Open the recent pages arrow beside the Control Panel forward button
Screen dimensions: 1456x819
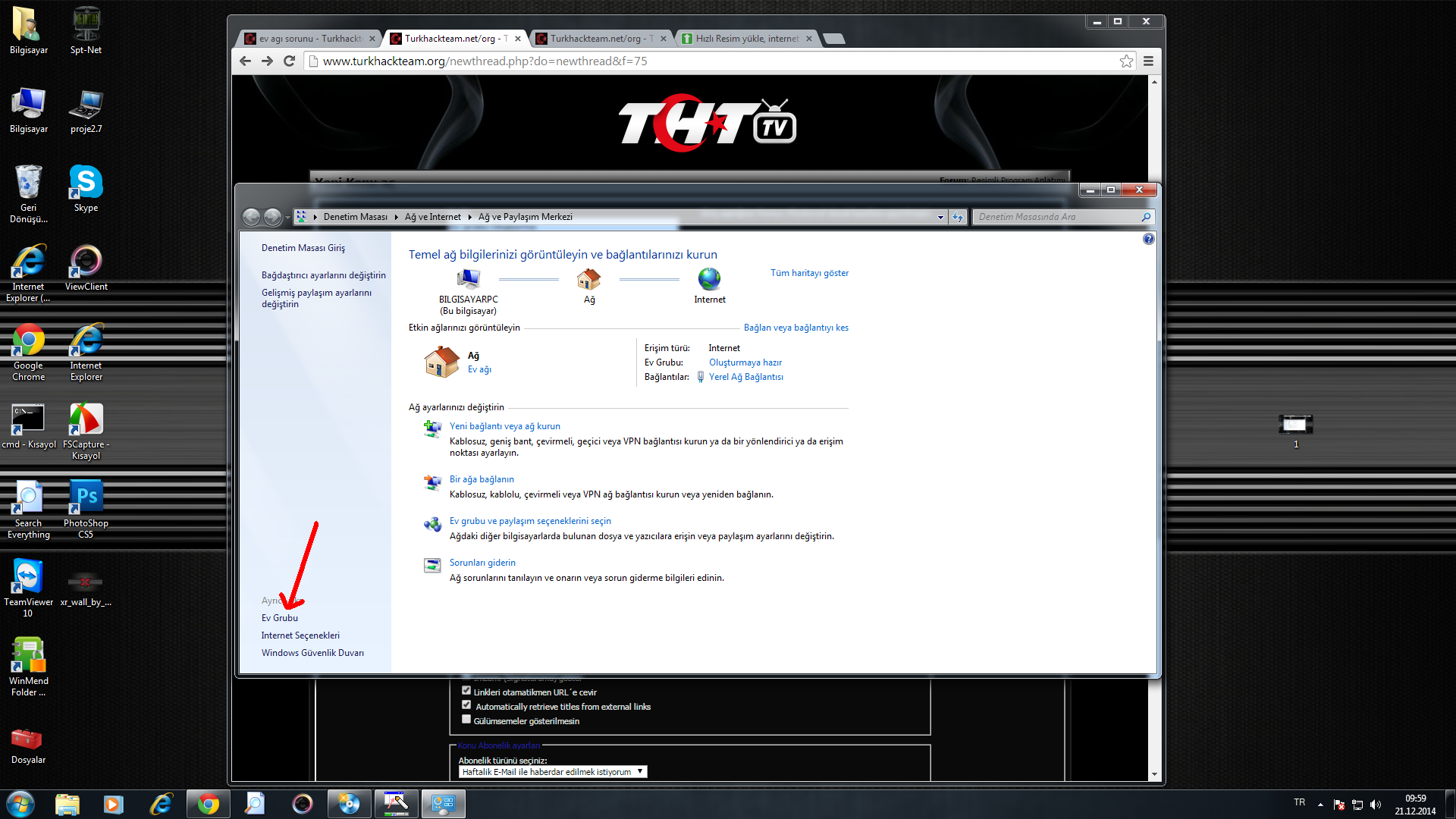click(x=287, y=218)
